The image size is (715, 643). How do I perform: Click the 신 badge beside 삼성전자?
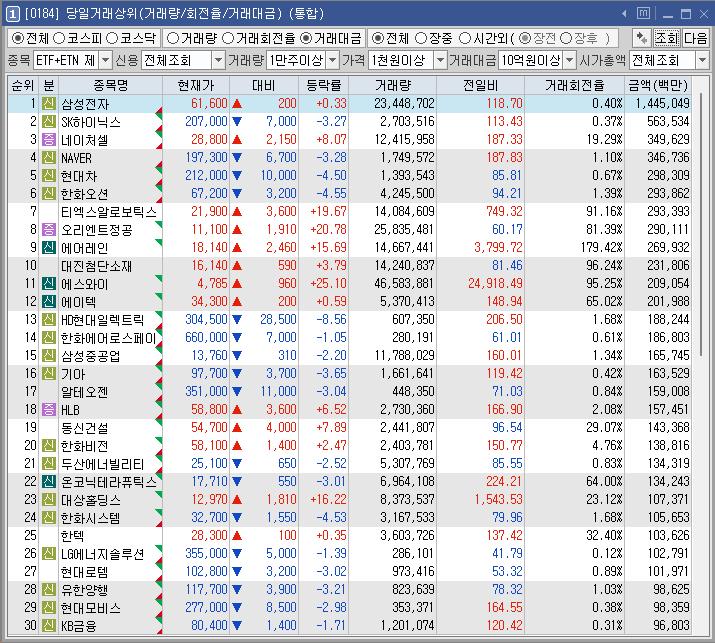pyautogui.click(x=49, y=104)
